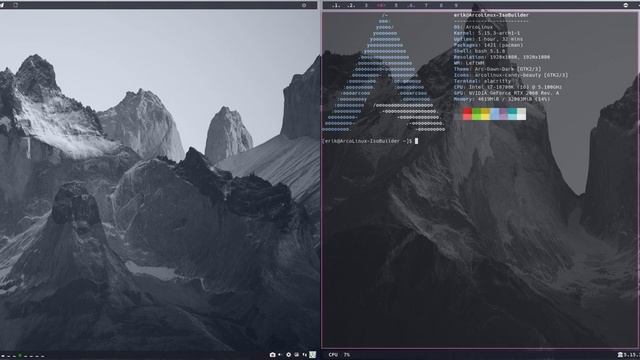Switch to workspace tag 5
The image size is (640, 360).
(x=396, y=6)
